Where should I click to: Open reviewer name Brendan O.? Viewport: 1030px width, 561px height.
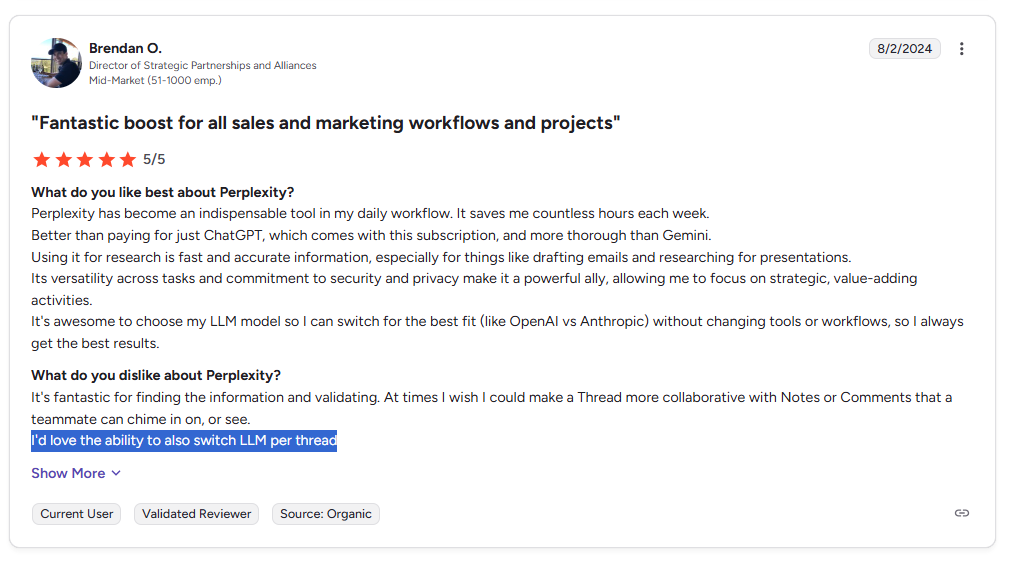coord(125,48)
